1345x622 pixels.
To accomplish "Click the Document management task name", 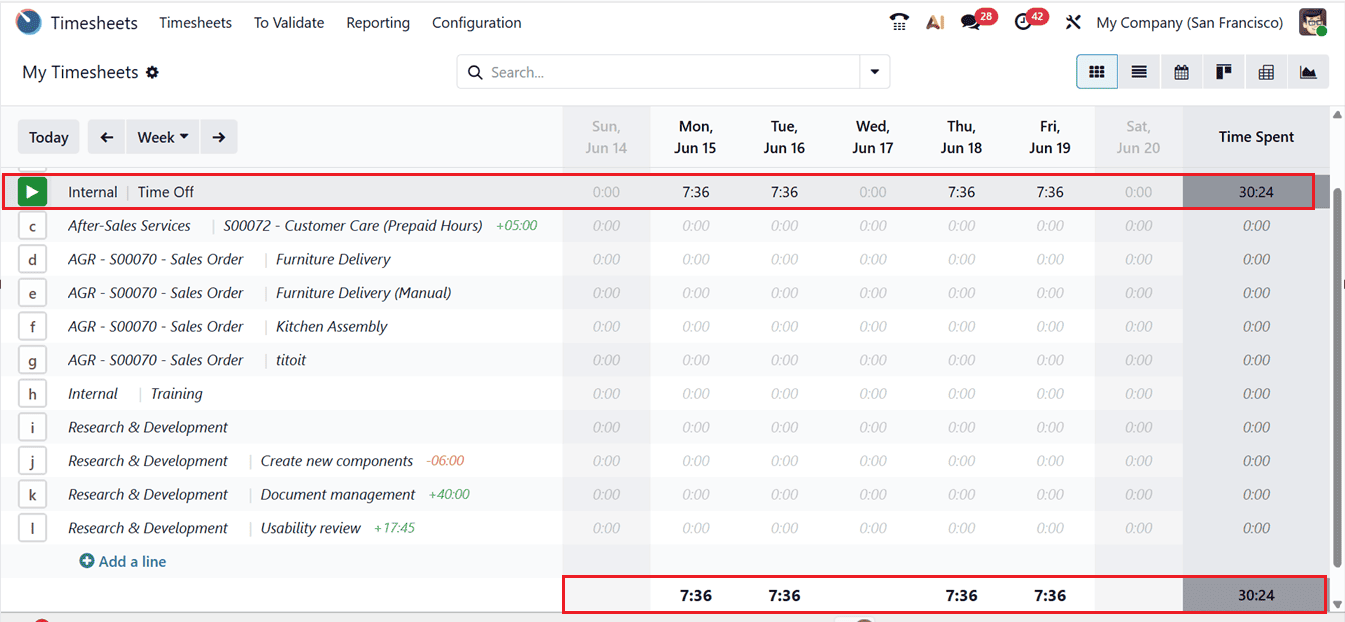I will (x=338, y=494).
